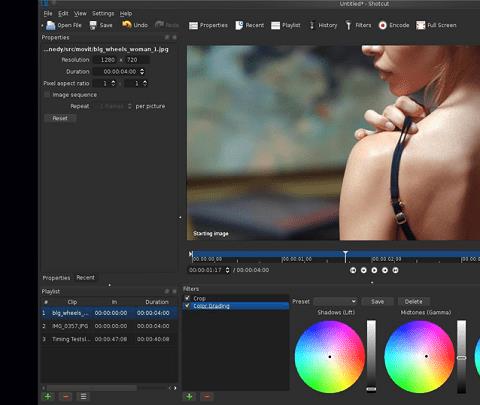Viewport: 480px width, 405px height.
Task: Skip to the end of the clip
Action: (395, 270)
